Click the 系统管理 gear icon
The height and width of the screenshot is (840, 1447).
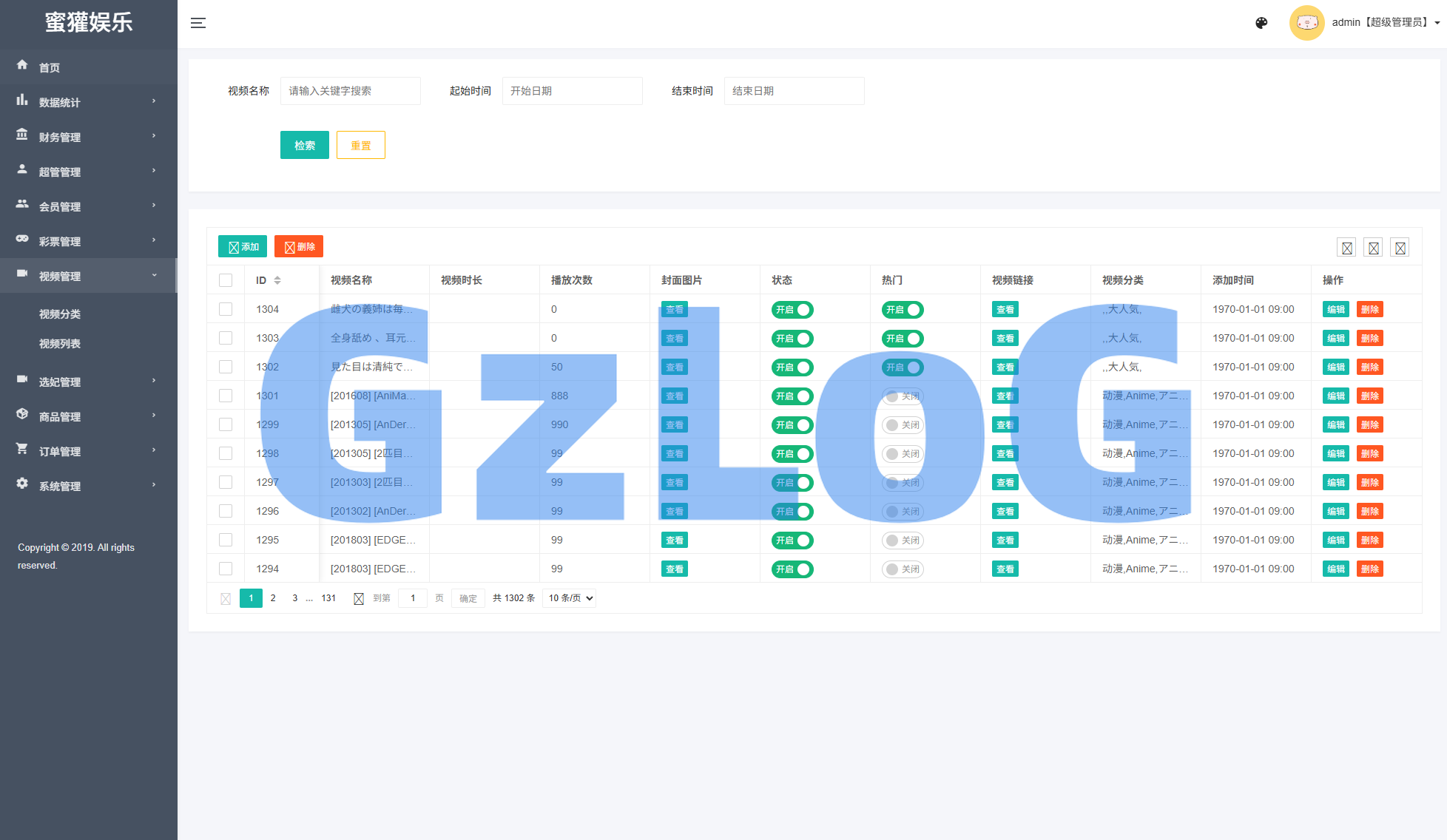22,484
